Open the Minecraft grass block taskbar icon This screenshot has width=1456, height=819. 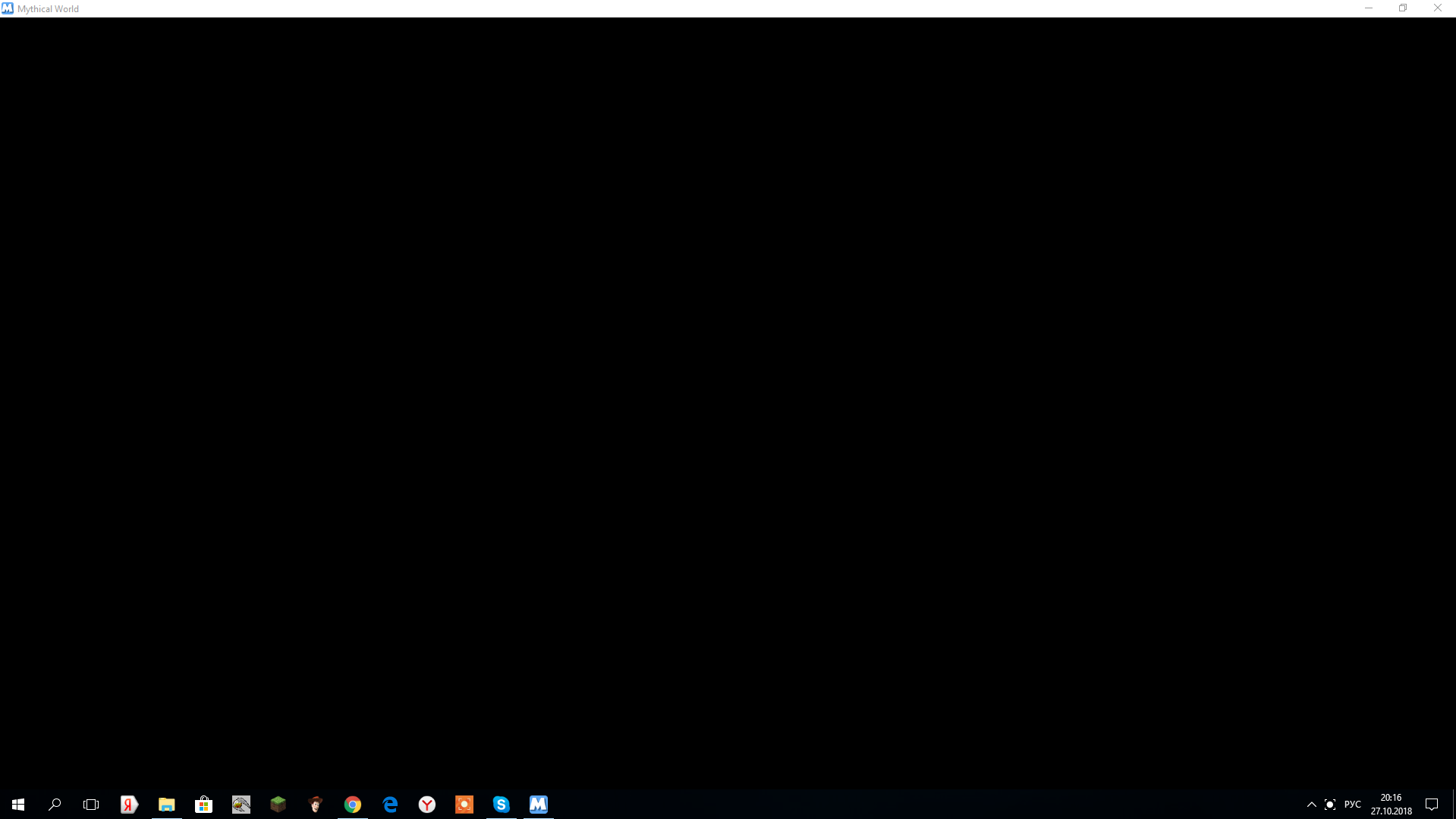point(278,805)
